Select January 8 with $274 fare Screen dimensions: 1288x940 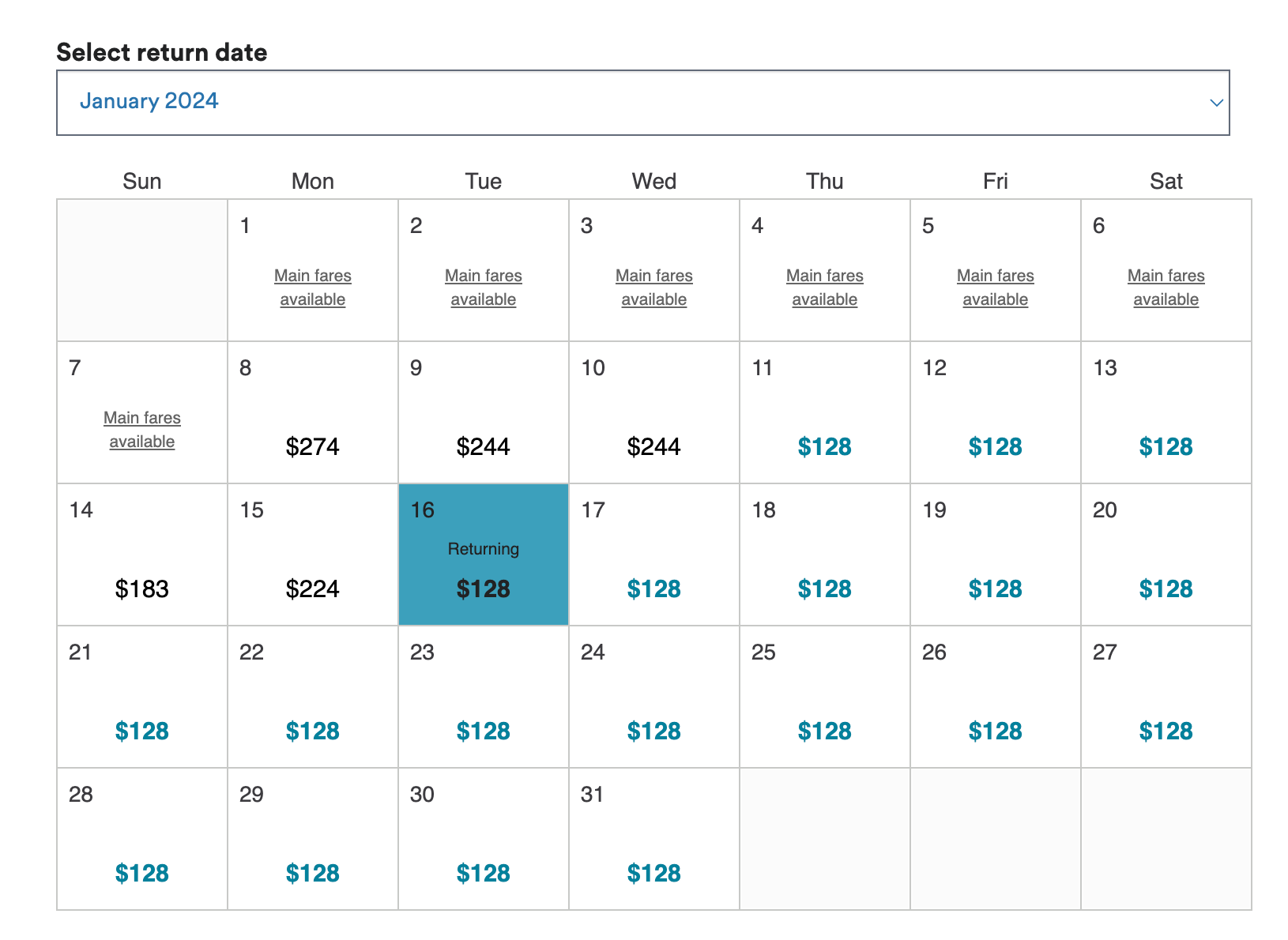pyautogui.click(x=313, y=446)
